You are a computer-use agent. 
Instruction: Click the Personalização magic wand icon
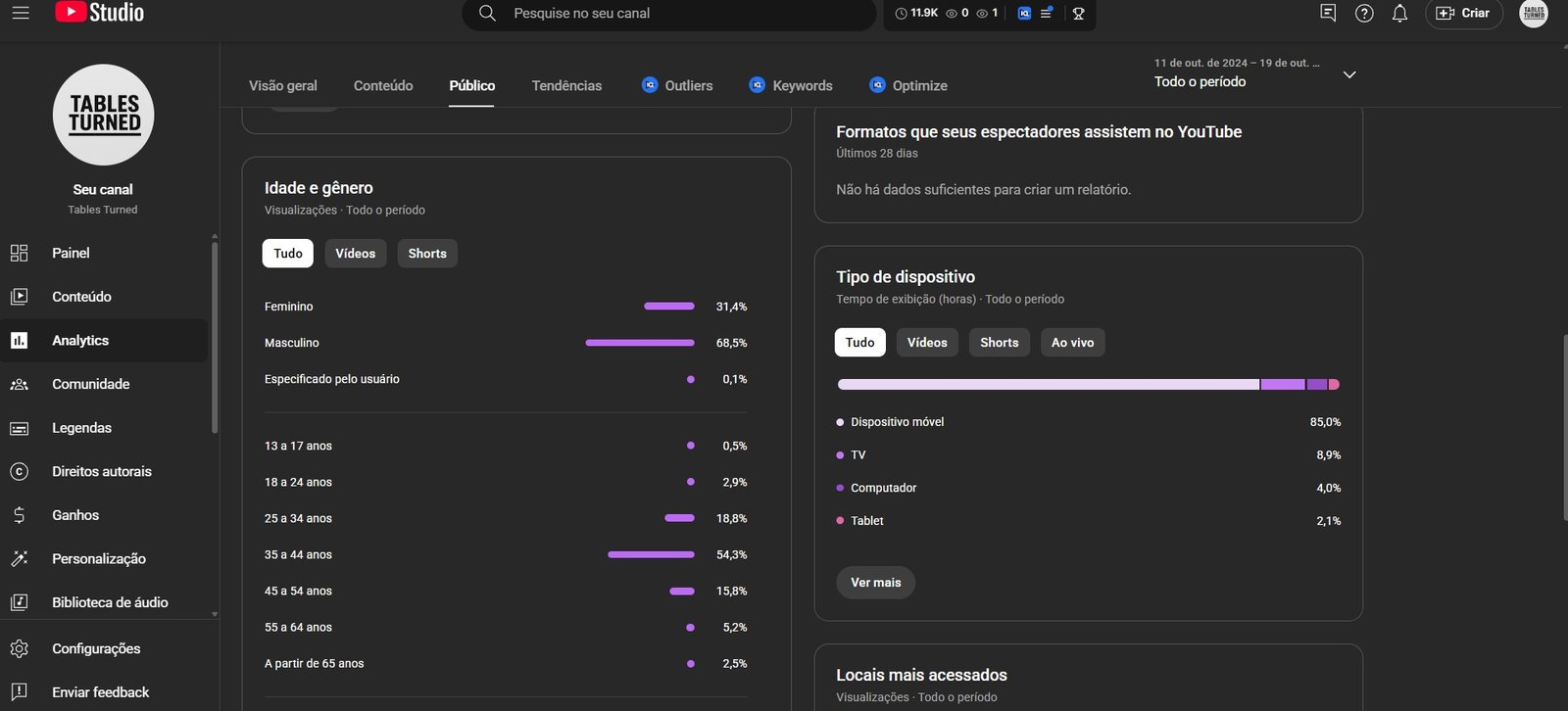[x=19, y=558]
